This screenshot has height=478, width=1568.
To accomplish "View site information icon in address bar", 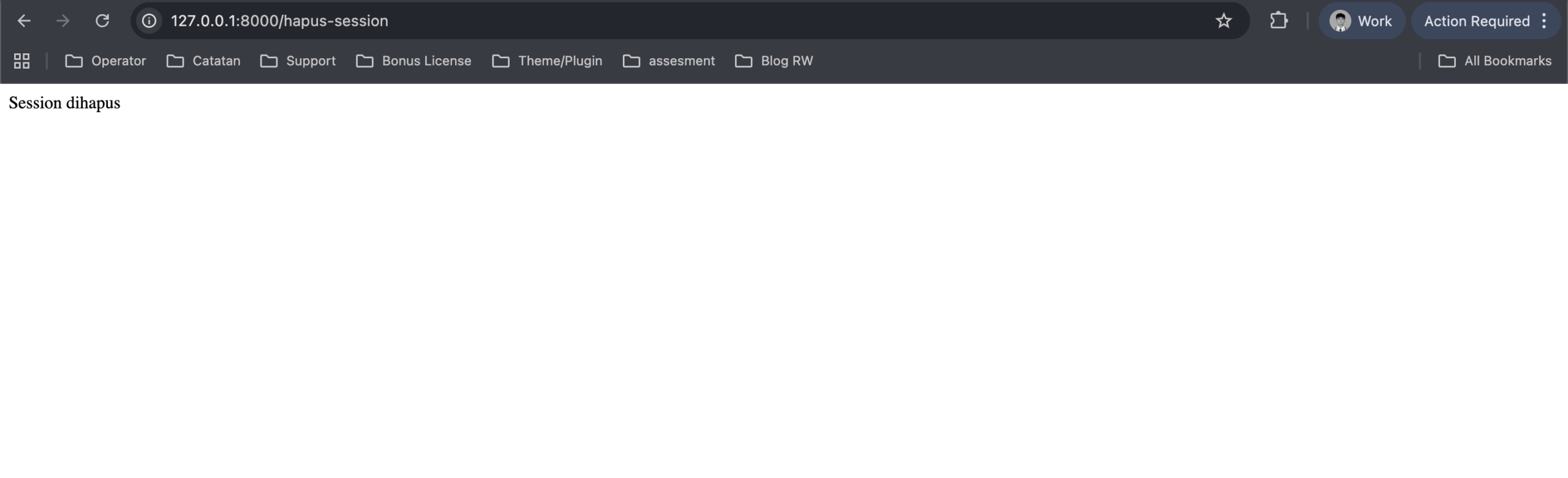I will coord(149,21).
